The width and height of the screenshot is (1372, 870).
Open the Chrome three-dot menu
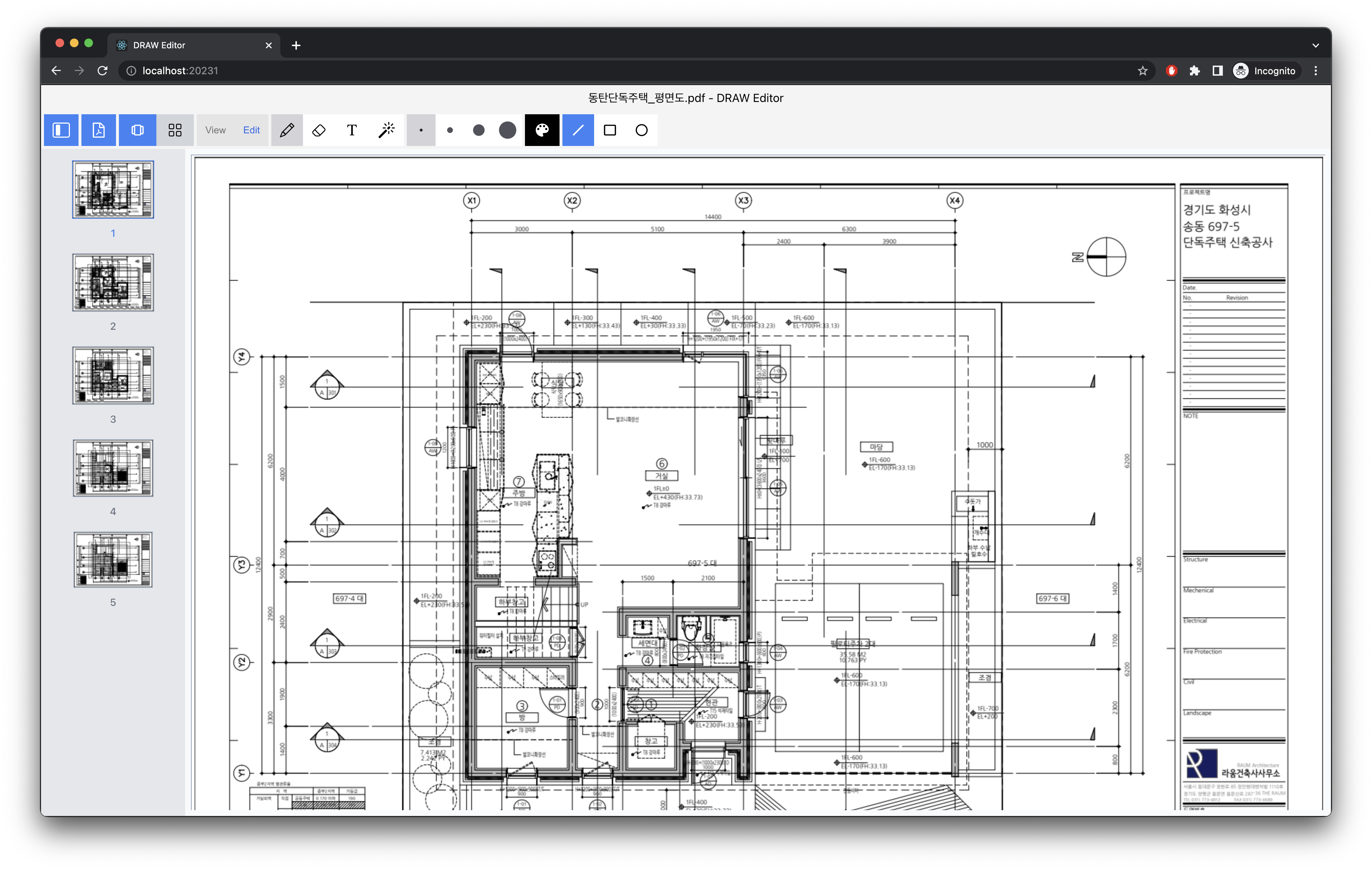click(x=1315, y=71)
